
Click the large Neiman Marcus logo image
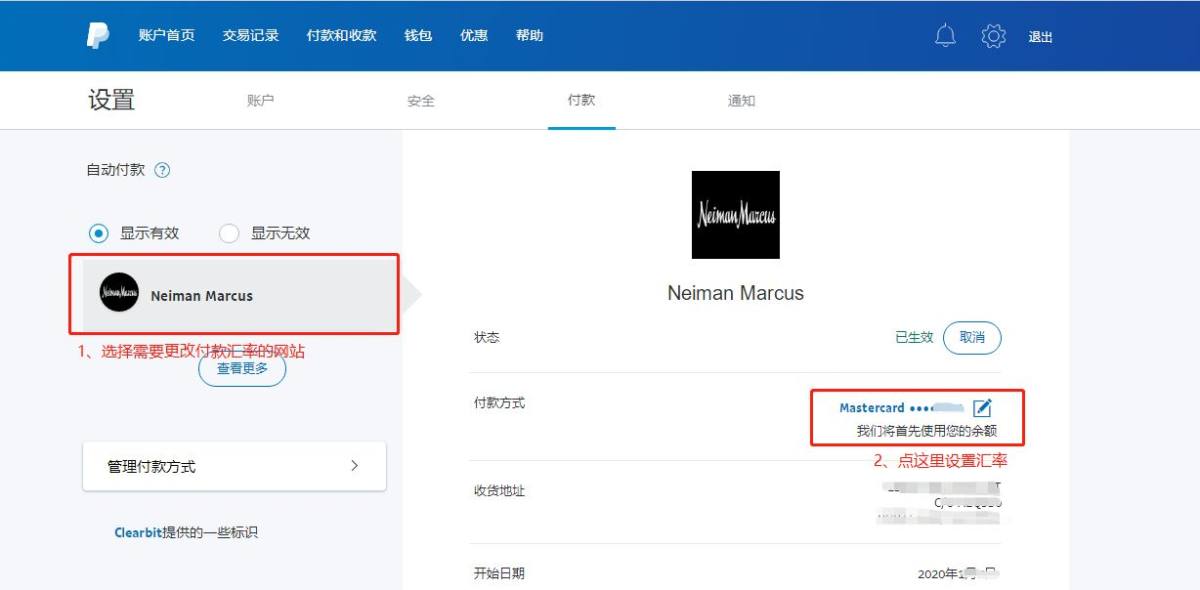pyautogui.click(x=735, y=215)
